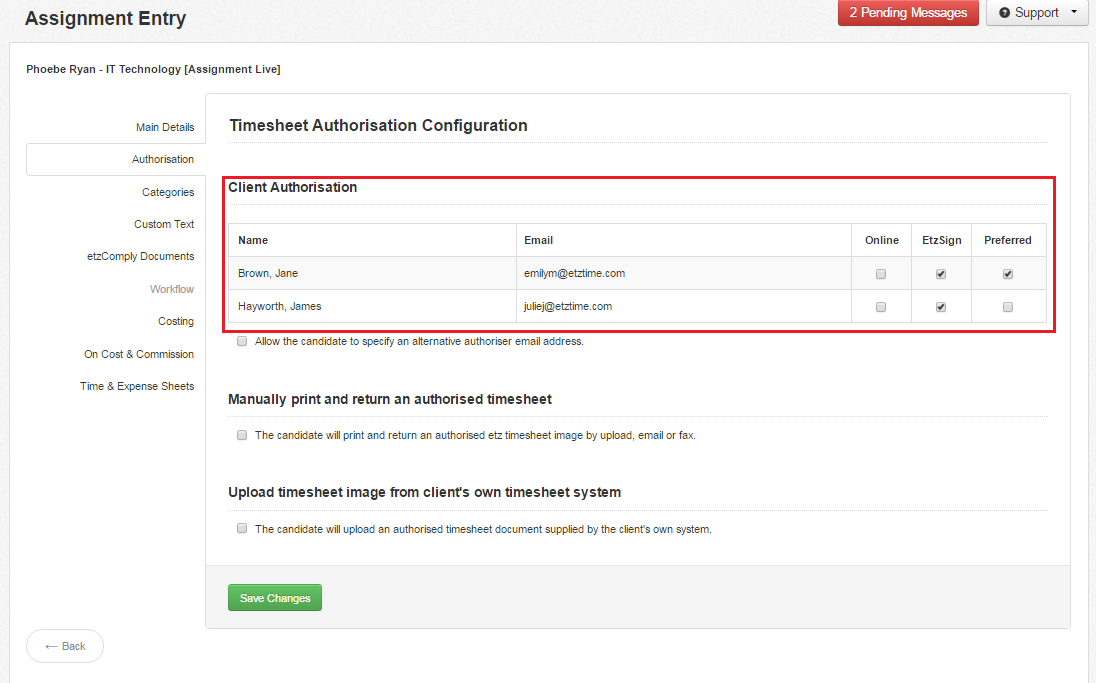Open the Costing tab
The height and width of the screenshot is (683, 1096).
point(175,322)
